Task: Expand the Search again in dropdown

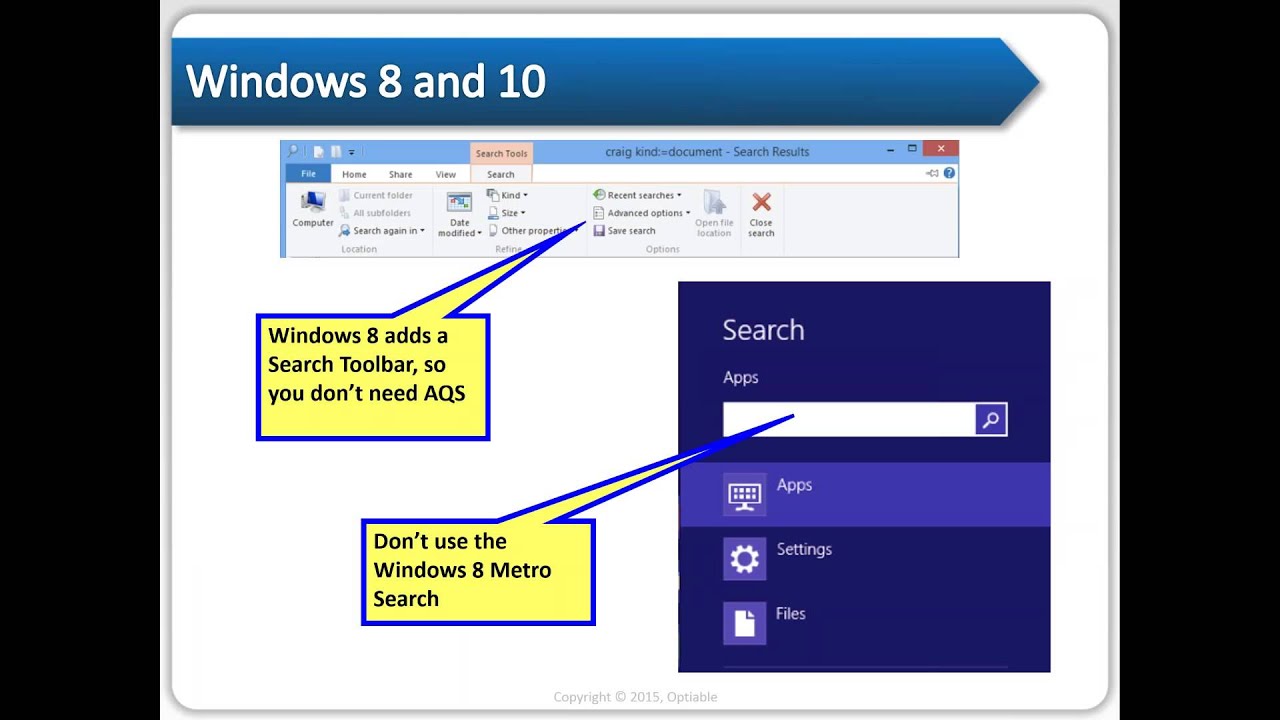Action: [382, 231]
